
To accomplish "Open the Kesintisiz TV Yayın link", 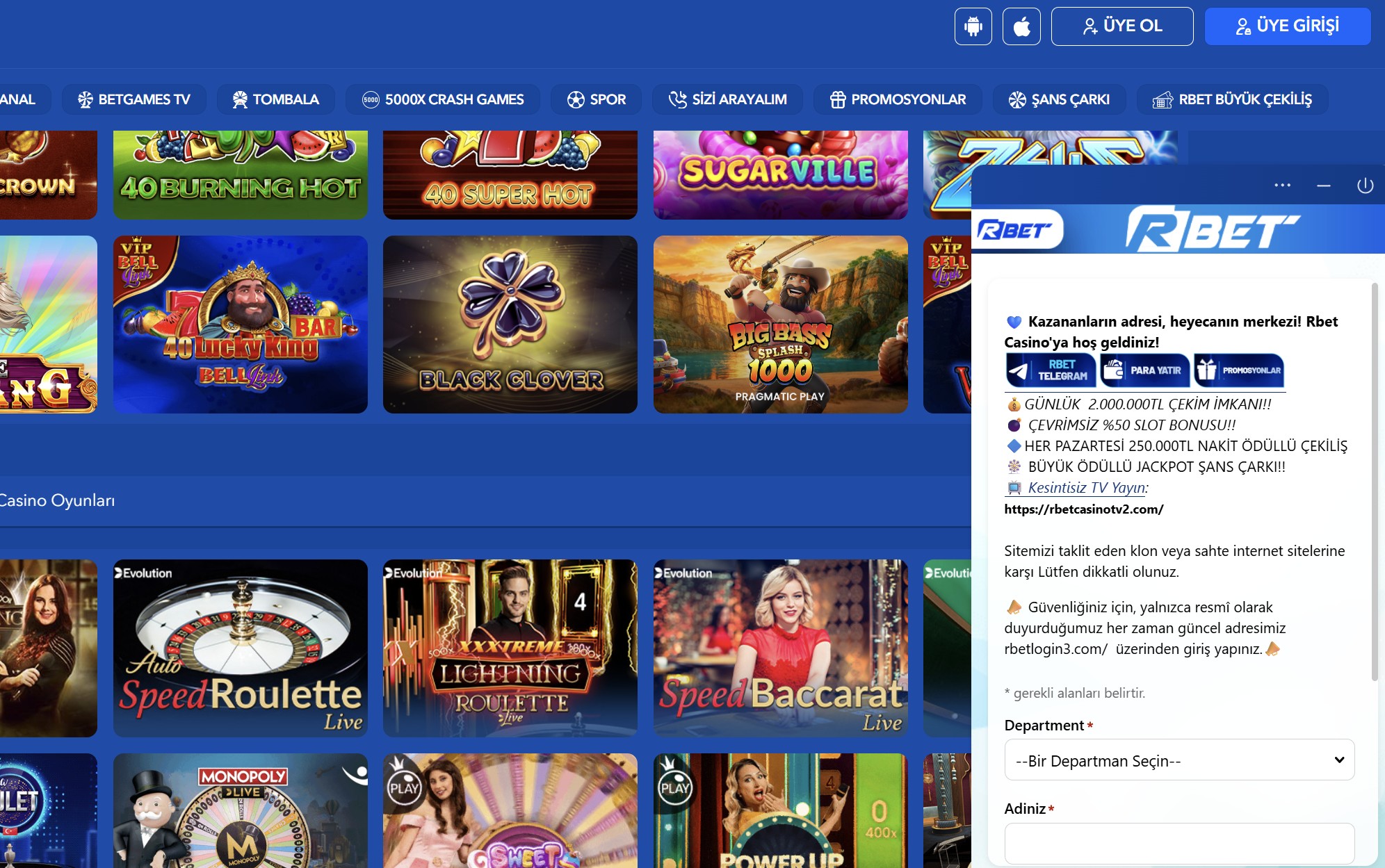I will pyautogui.click(x=1086, y=488).
